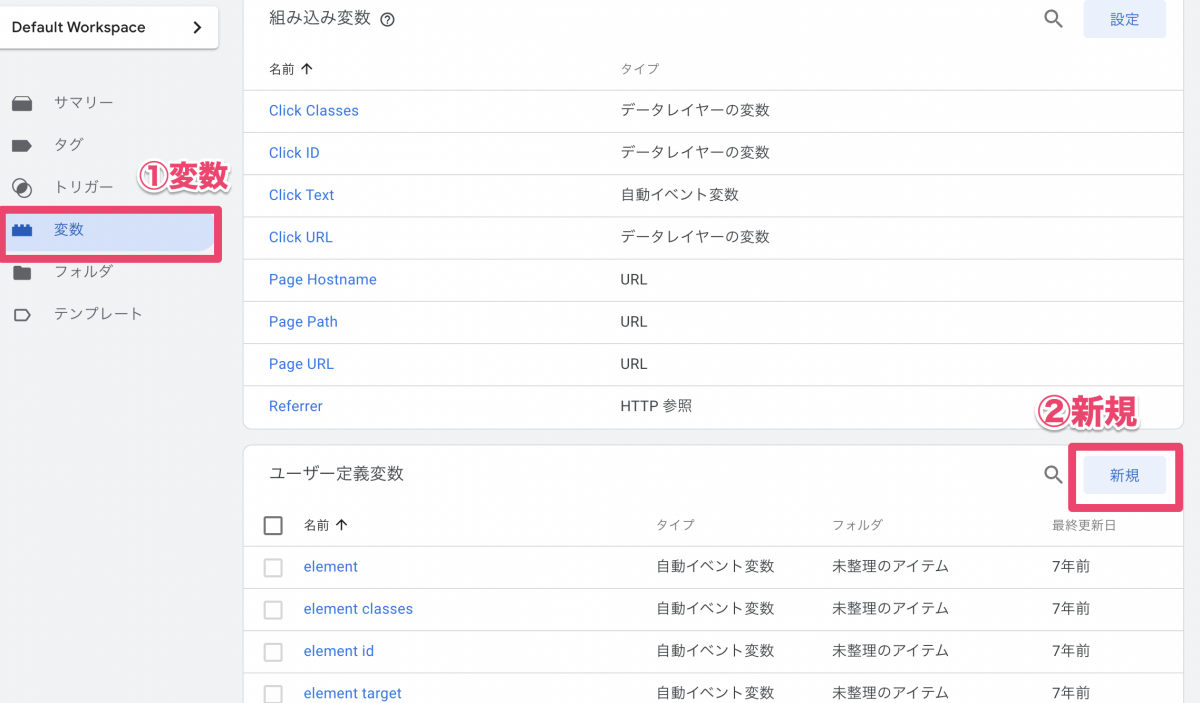Sort user-defined variables by 名前 column
Screen dimensions: 1200x703
(325, 525)
